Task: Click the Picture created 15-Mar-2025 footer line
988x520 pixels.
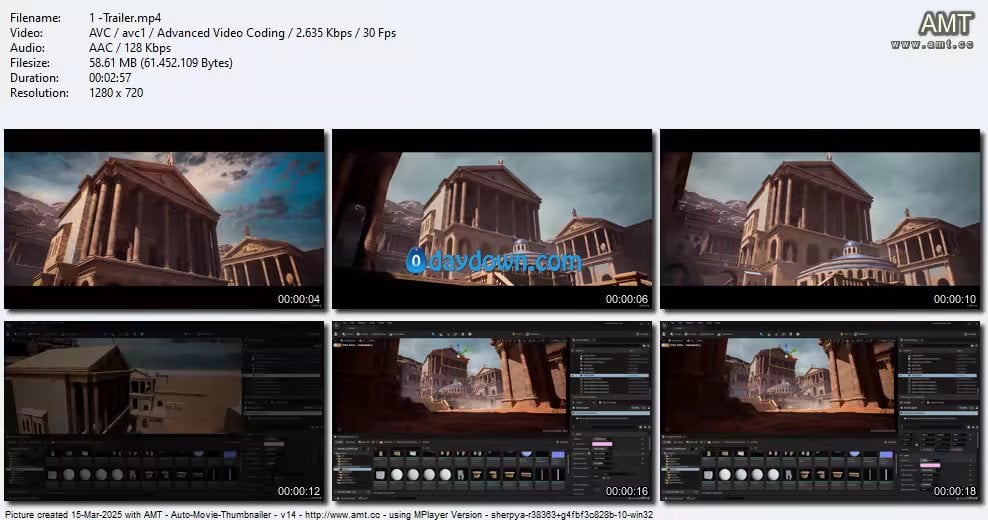Action: click(x=328, y=514)
